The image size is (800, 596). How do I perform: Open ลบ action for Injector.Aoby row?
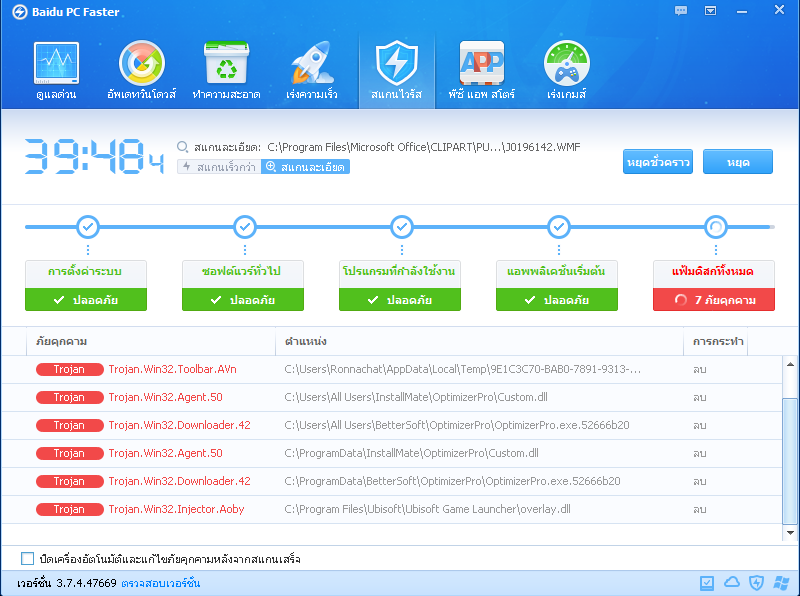pyautogui.click(x=699, y=509)
